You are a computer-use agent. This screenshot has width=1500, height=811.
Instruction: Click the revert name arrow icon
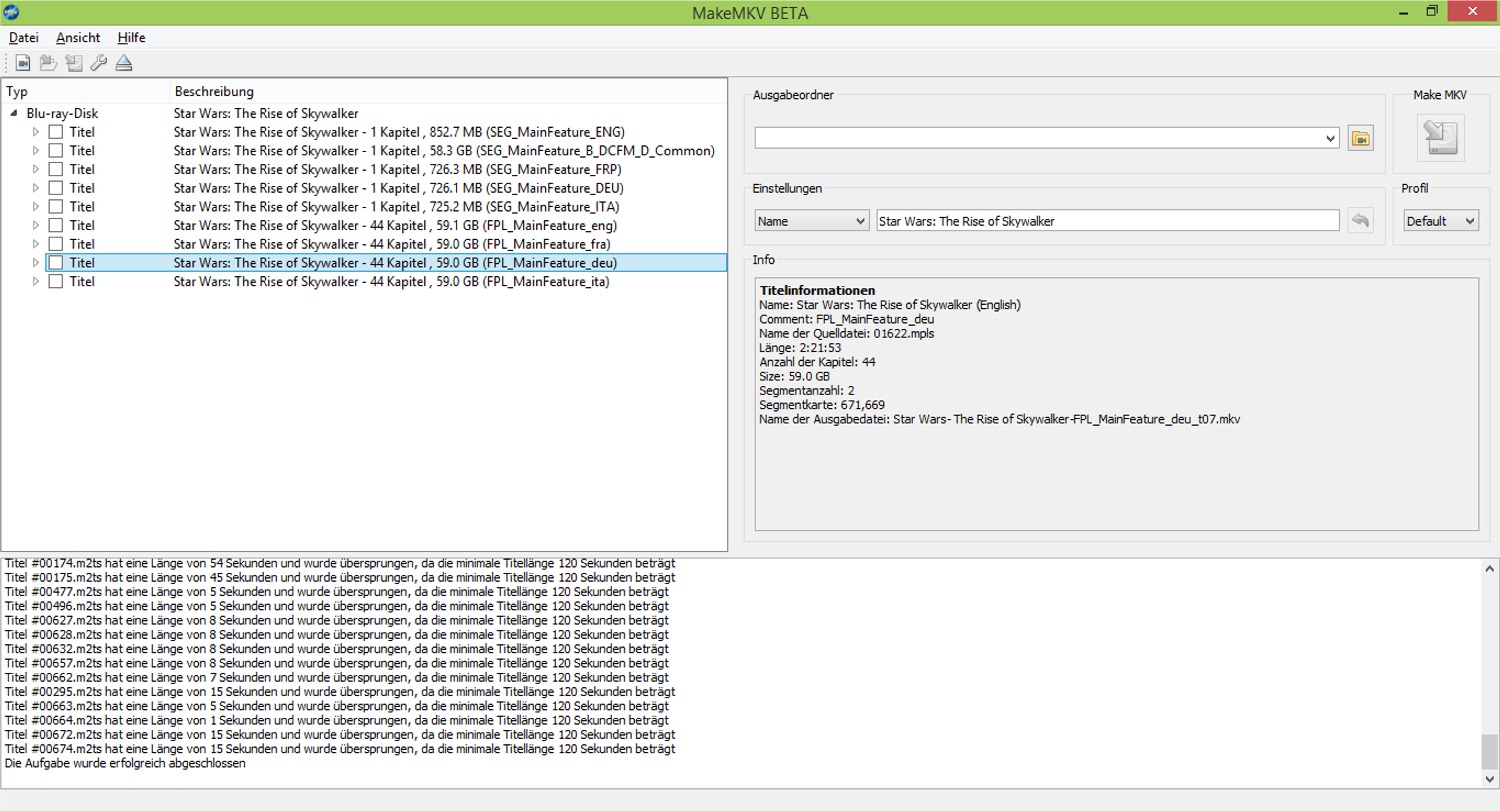[x=1360, y=220]
